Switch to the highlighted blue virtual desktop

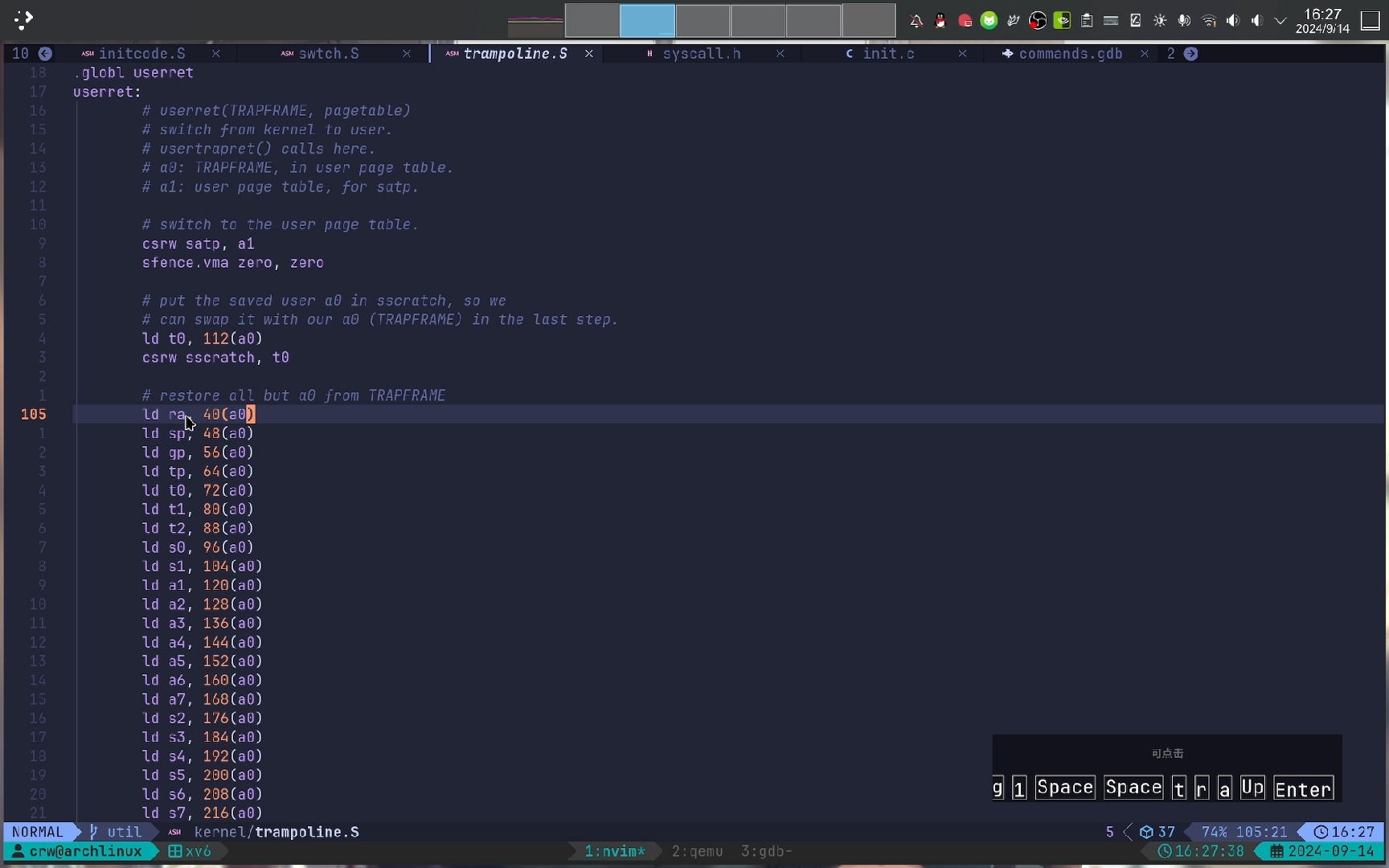click(x=647, y=21)
